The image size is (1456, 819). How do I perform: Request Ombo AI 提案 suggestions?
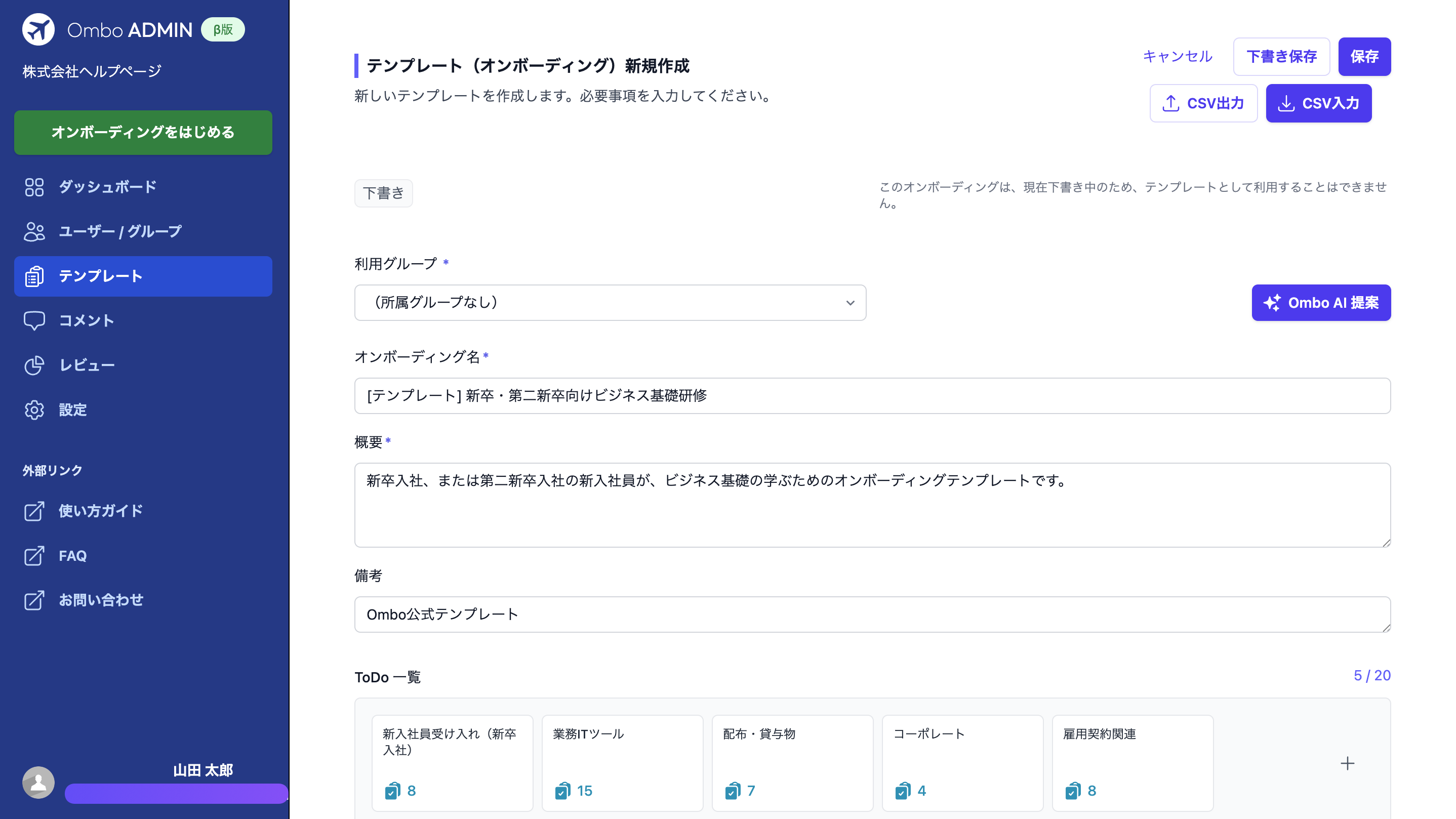pyautogui.click(x=1321, y=303)
